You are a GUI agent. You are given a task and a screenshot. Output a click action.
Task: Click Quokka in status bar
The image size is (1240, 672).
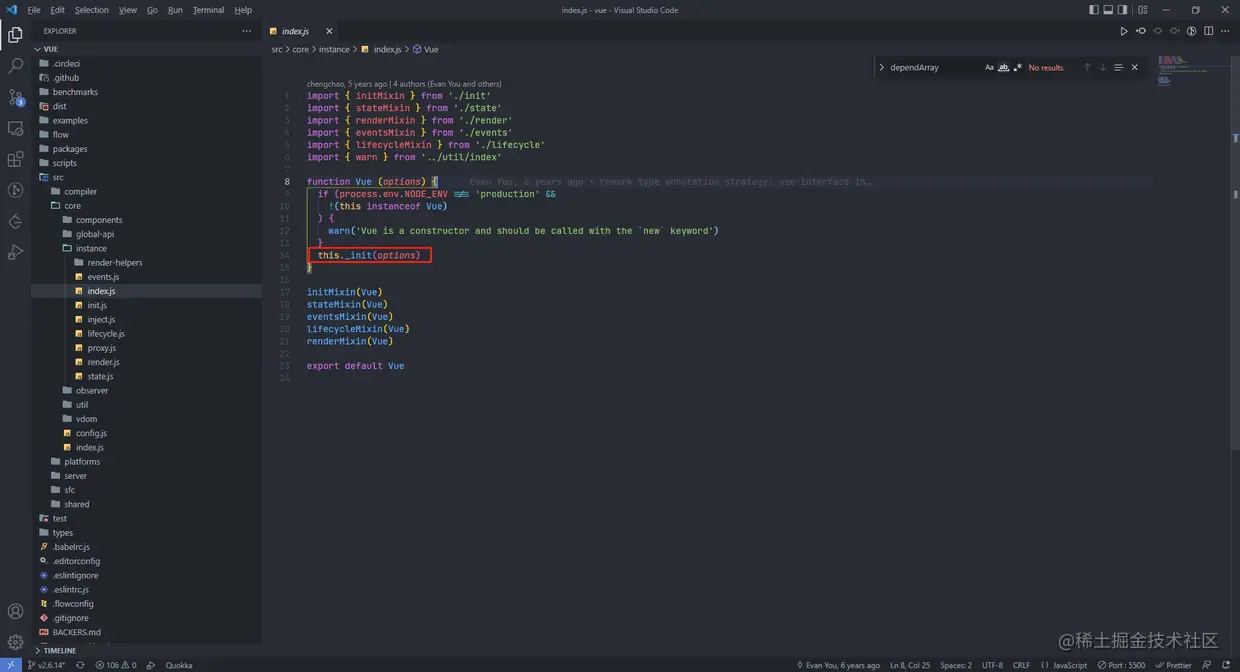[x=179, y=665]
